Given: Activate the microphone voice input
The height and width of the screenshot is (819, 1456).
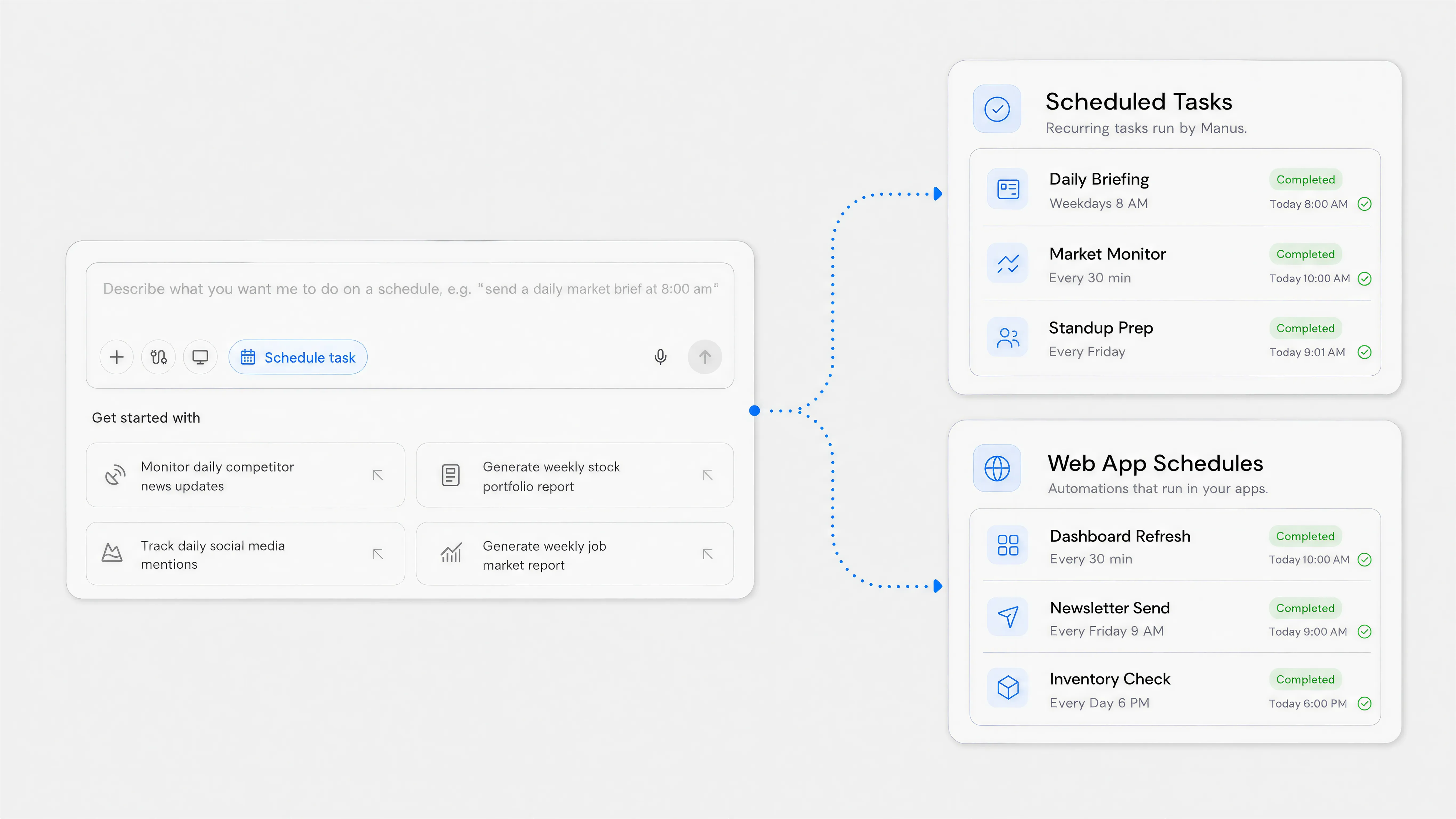Looking at the screenshot, I should point(660,357).
